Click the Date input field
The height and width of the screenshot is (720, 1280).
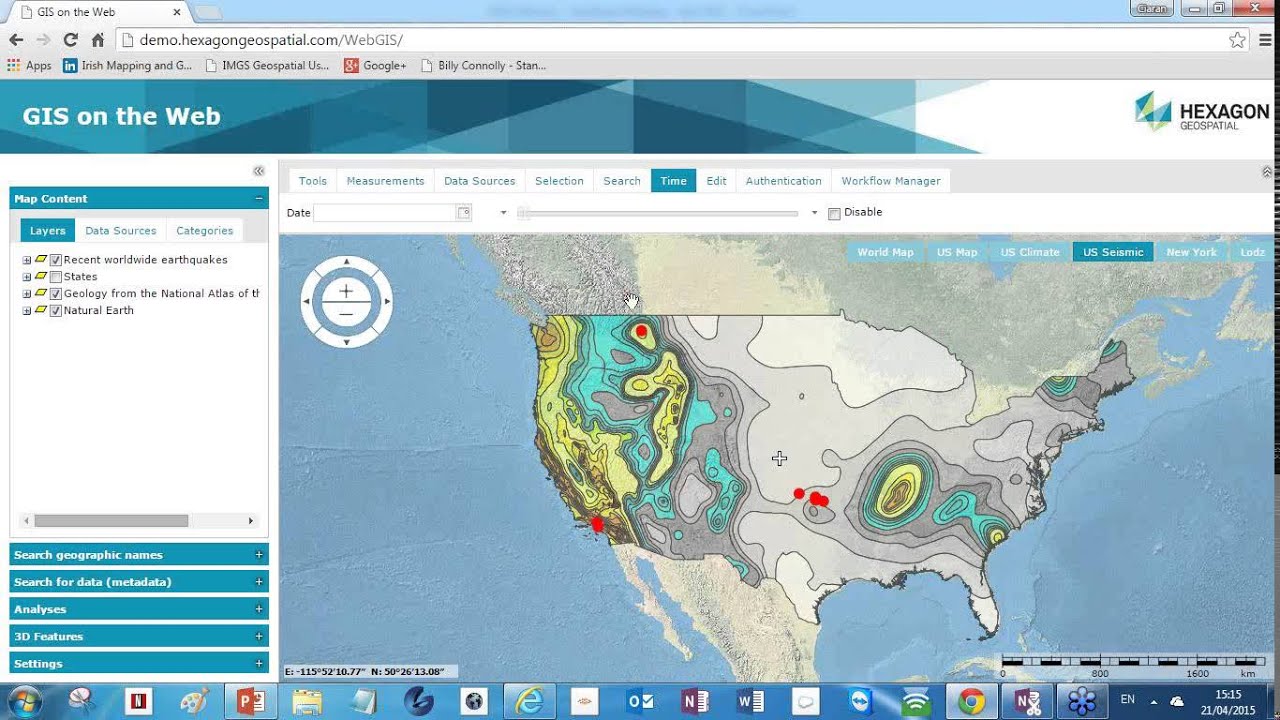[x=385, y=212]
